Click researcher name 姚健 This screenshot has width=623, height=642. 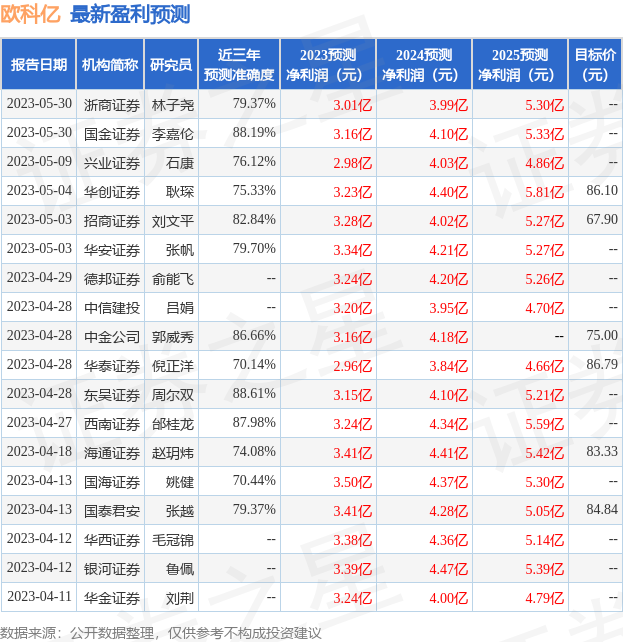click(180, 482)
